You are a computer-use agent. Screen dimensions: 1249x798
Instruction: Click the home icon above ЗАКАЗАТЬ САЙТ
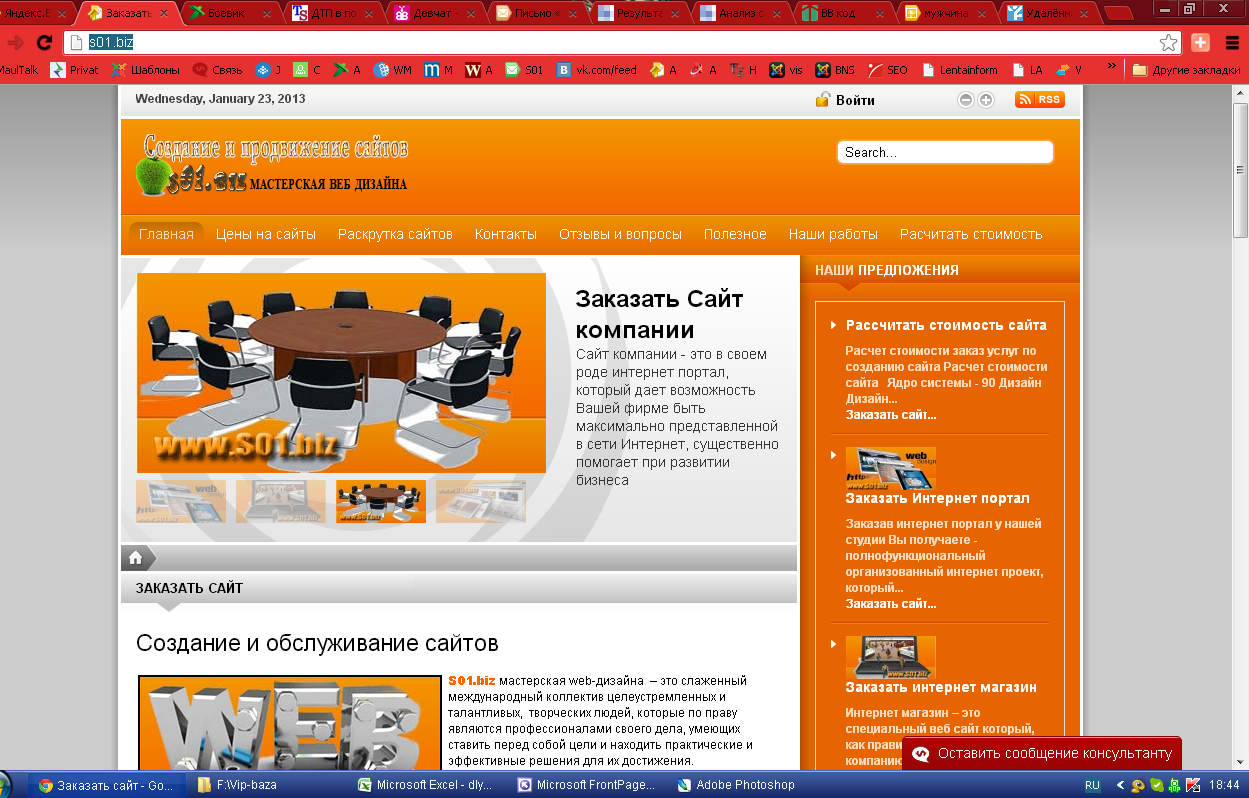pos(137,558)
